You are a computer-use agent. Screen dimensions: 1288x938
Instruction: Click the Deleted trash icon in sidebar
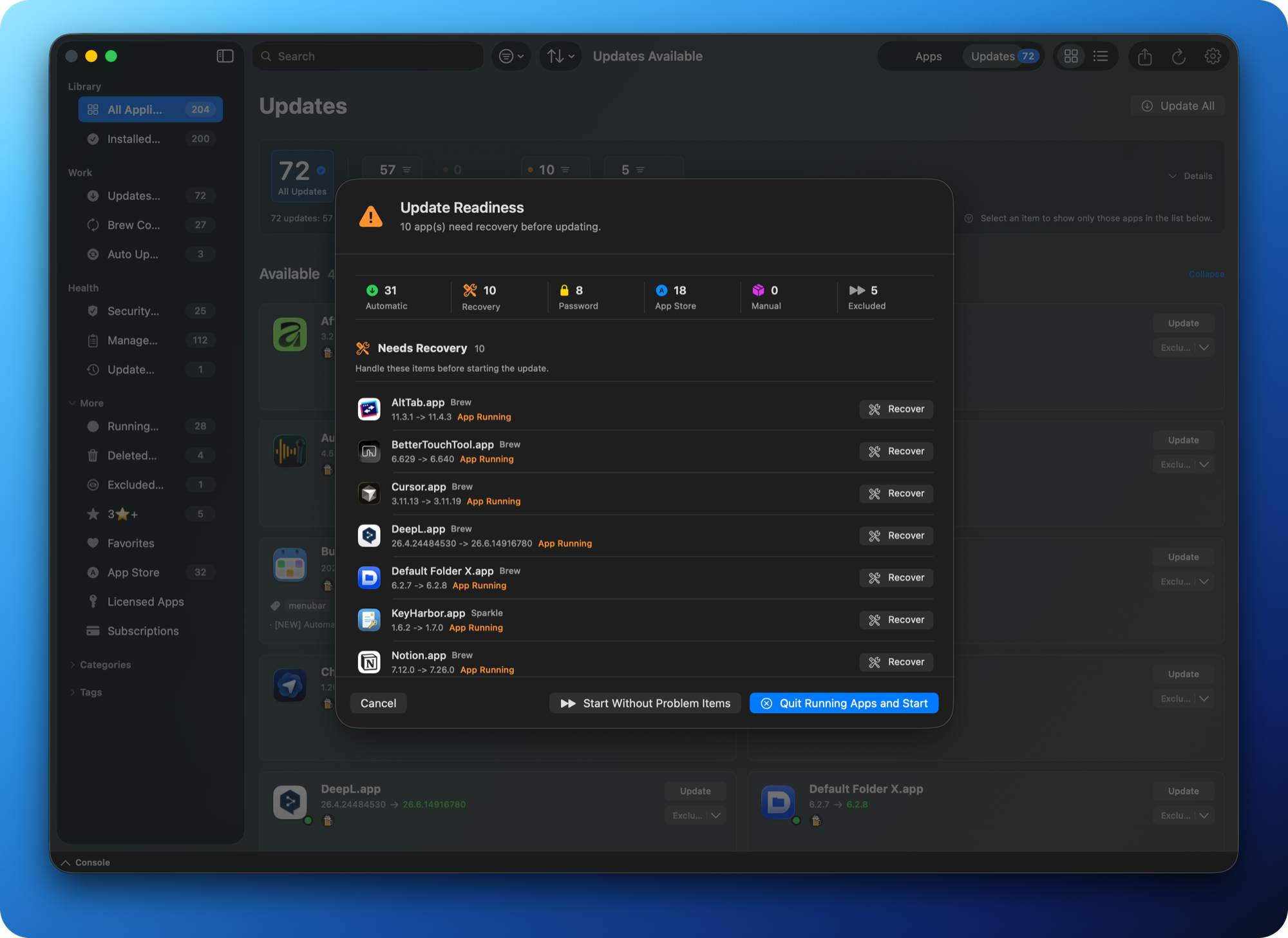[93, 455]
